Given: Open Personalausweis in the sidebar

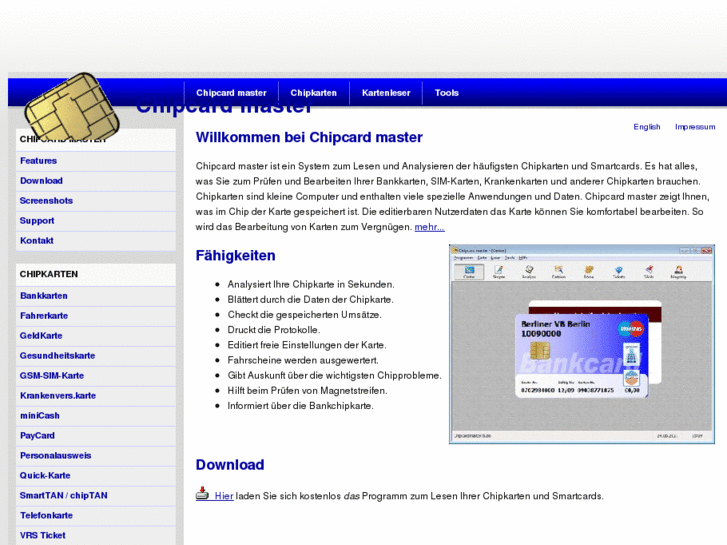Looking at the screenshot, I should (x=96, y=455).
